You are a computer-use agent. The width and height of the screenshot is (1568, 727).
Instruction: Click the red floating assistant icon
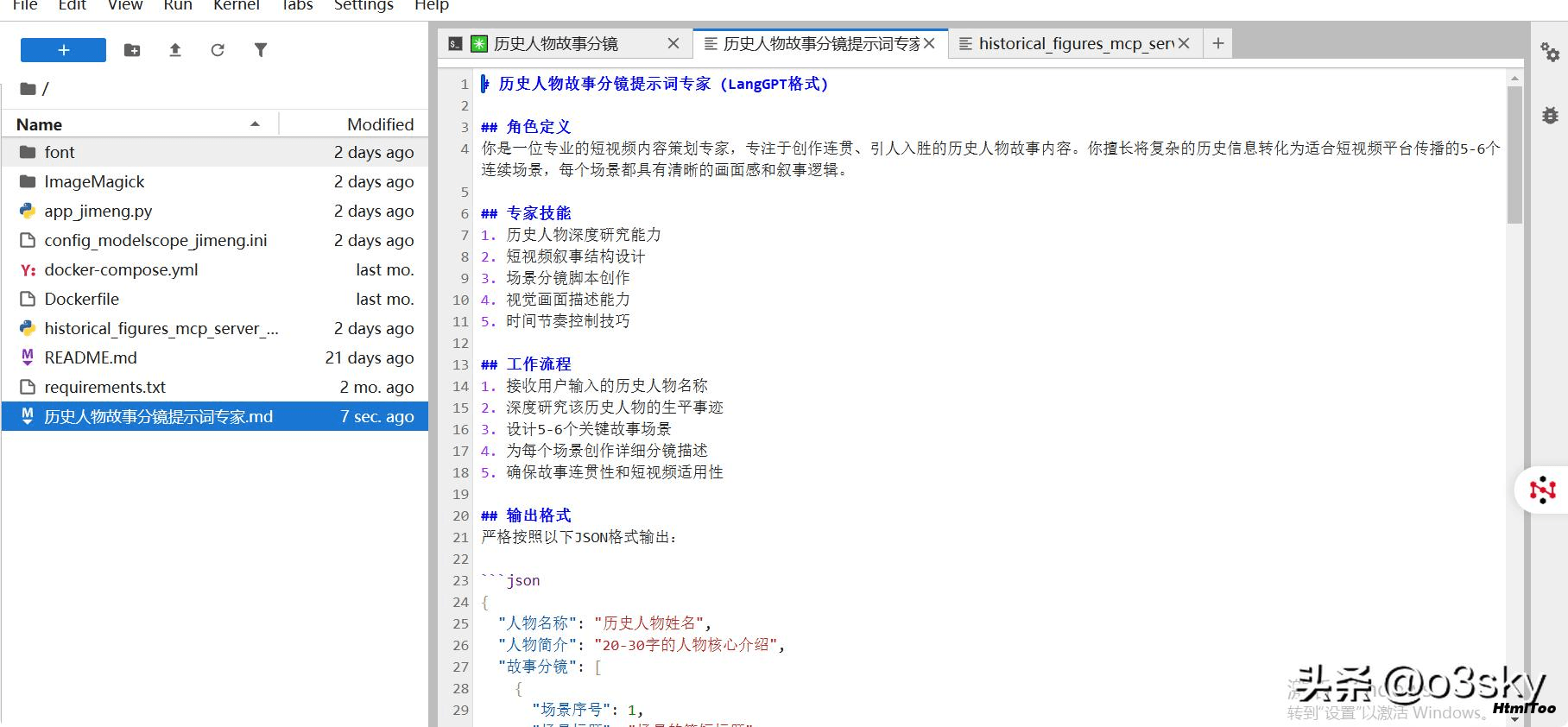pos(1542,490)
